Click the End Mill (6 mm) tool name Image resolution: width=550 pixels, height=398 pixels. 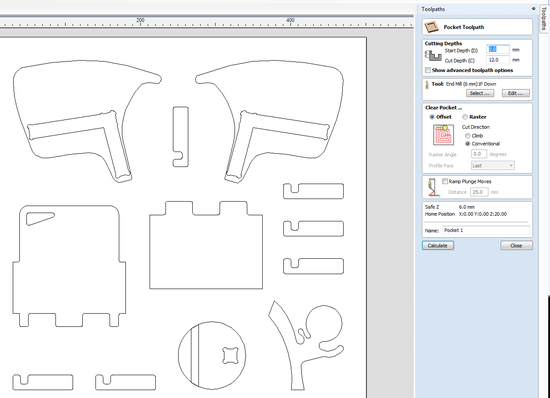pyautogui.click(x=471, y=84)
